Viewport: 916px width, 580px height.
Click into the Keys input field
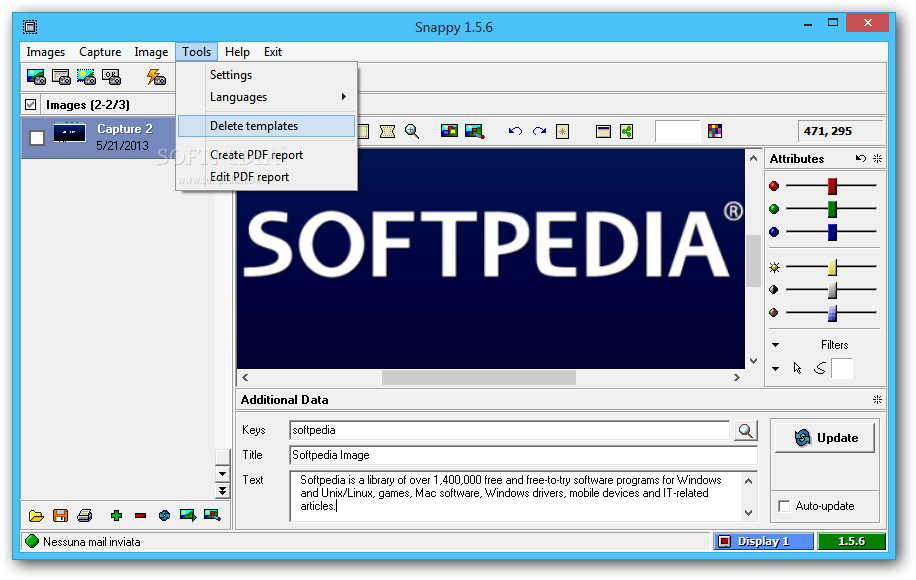509,430
